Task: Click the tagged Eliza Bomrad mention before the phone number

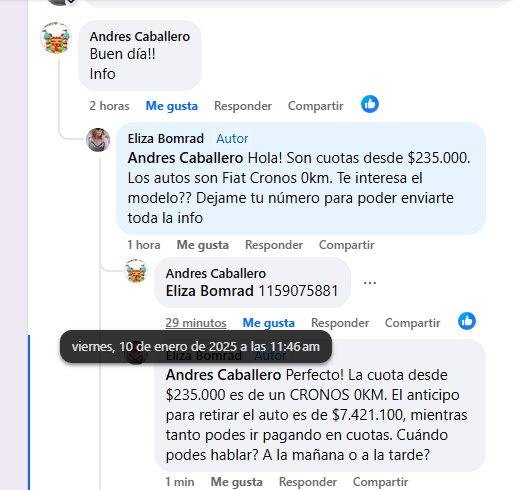Action: click(210, 291)
